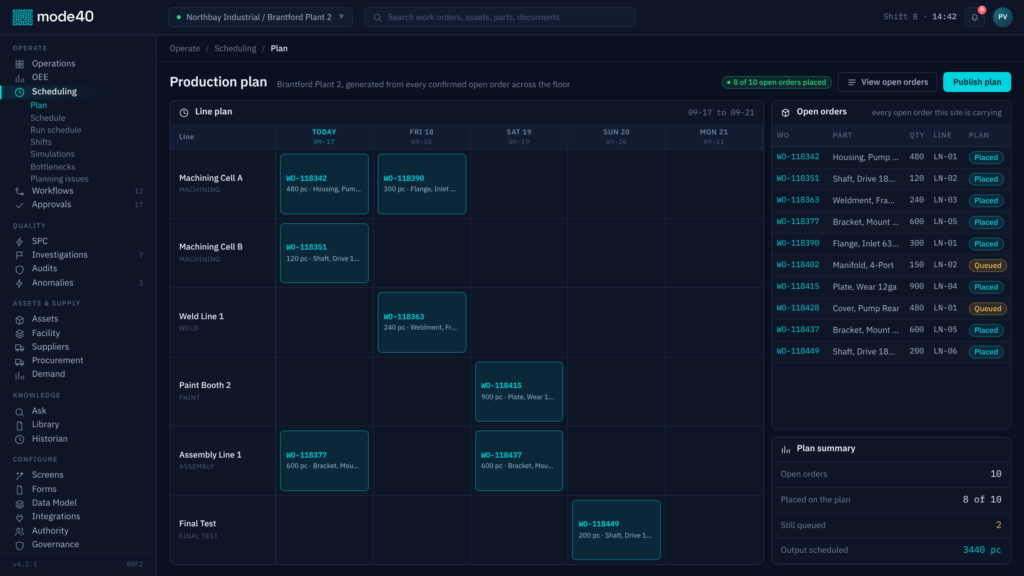
Task: Open Planning issues in sidebar
Action: tap(59, 179)
